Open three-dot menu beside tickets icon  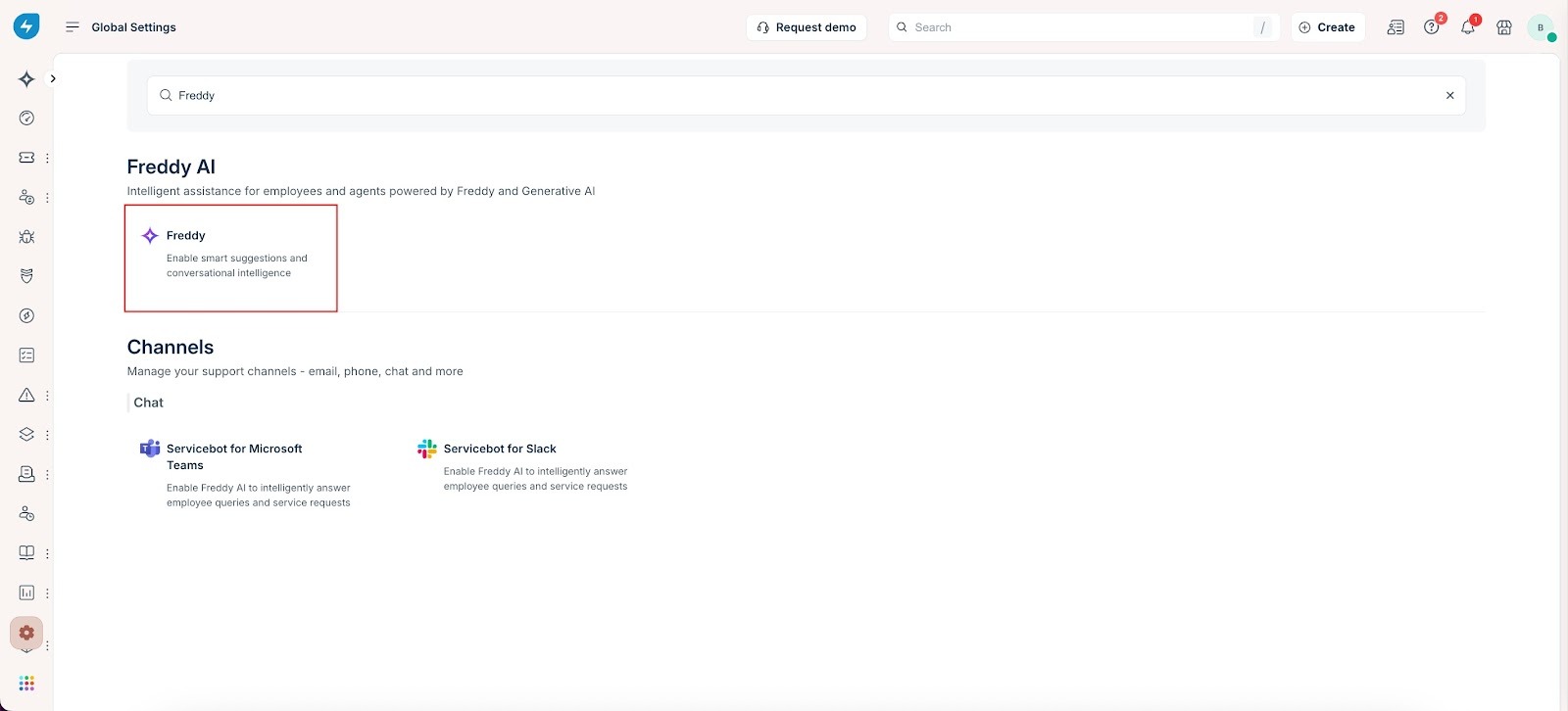[47, 158]
